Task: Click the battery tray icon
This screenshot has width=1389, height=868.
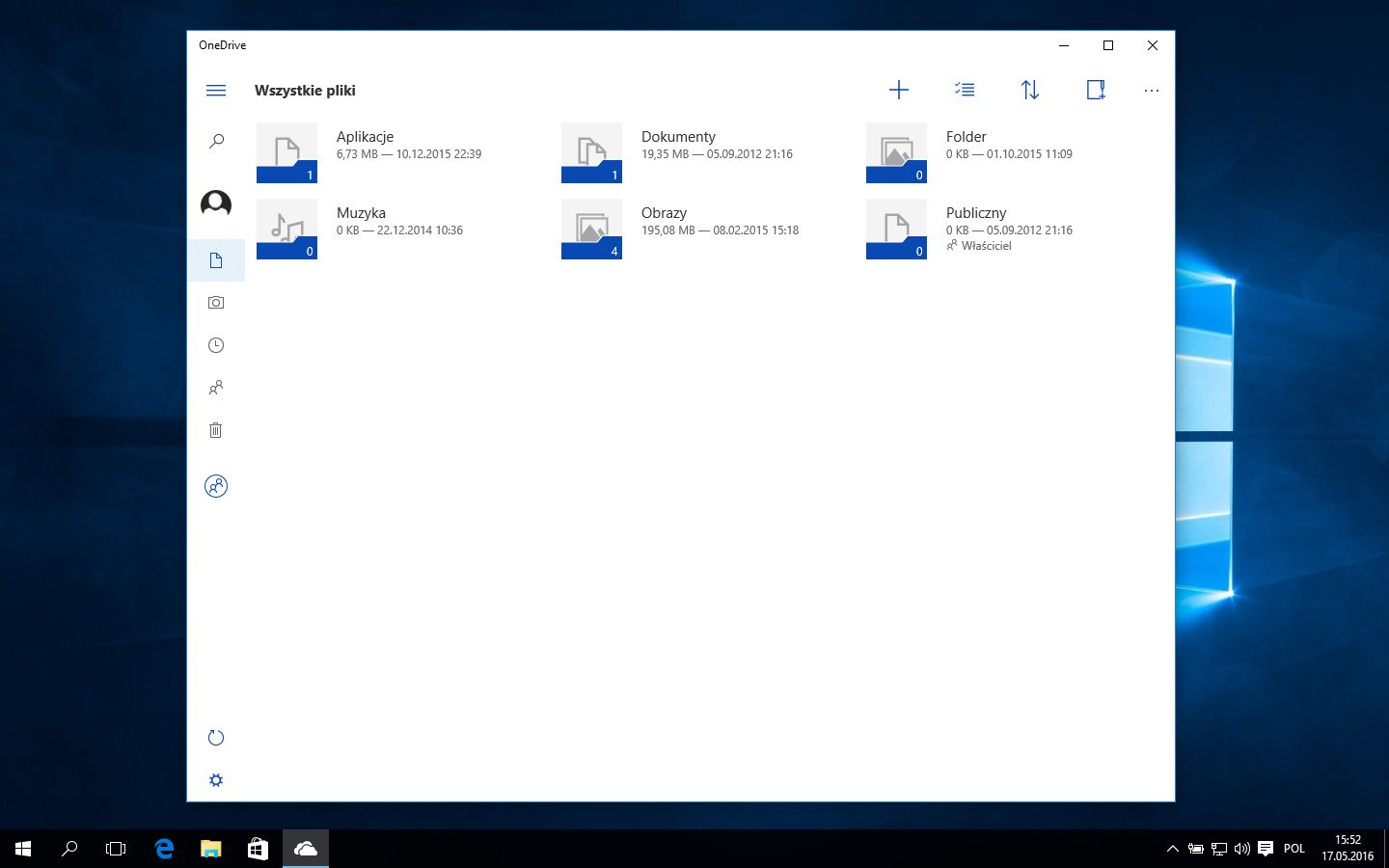Action: 1196,849
